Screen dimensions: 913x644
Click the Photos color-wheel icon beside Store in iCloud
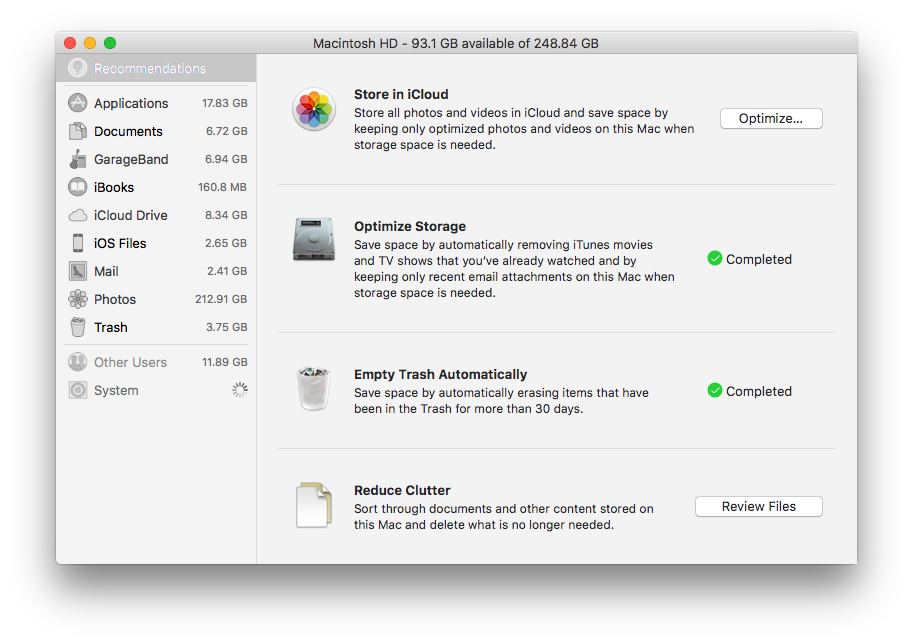pyautogui.click(x=313, y=111)
